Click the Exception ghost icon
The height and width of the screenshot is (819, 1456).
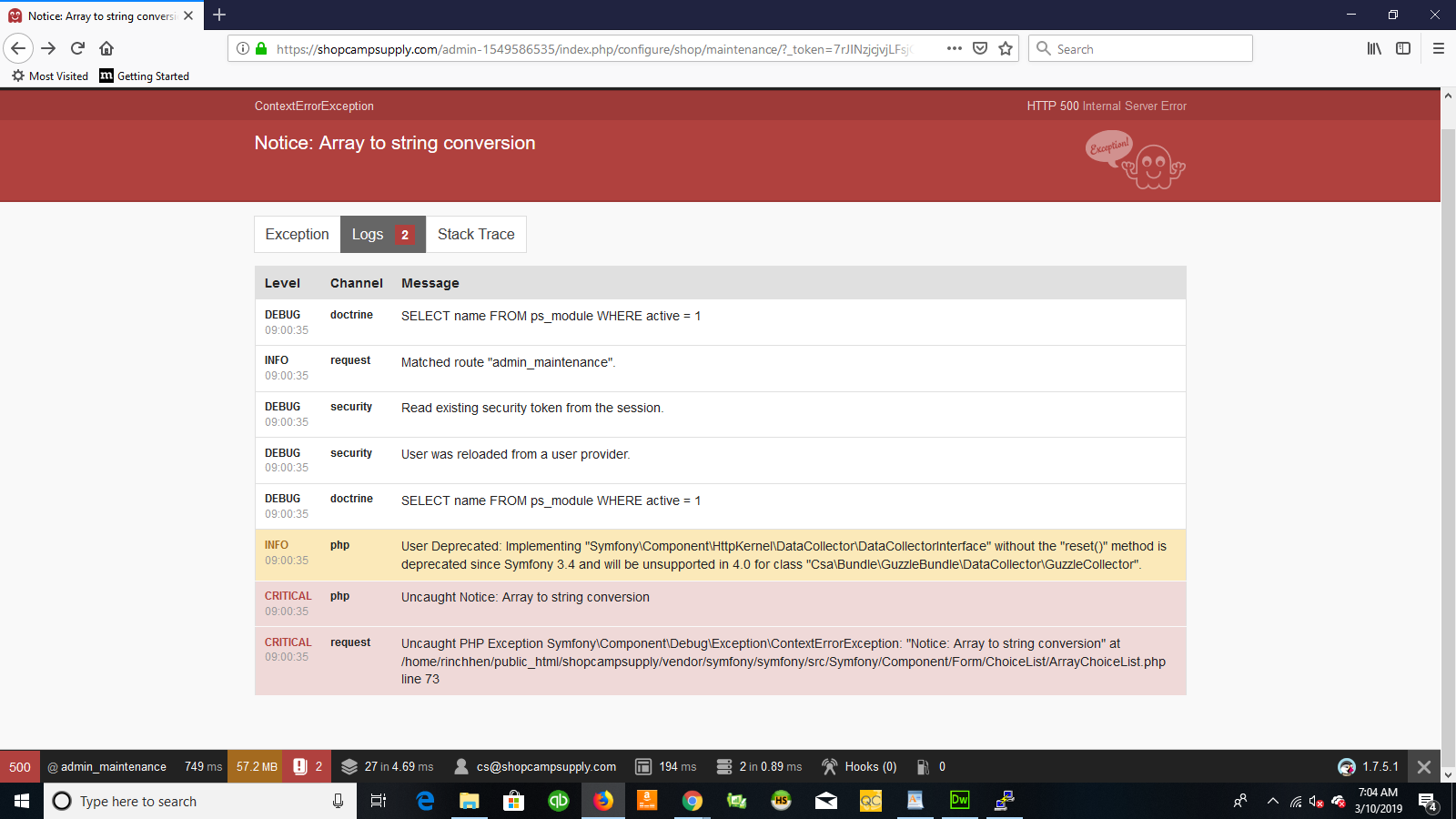(1135, 160)
